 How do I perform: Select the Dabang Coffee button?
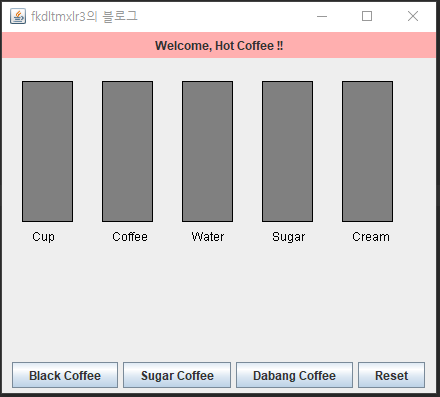(x=294, y=375)
